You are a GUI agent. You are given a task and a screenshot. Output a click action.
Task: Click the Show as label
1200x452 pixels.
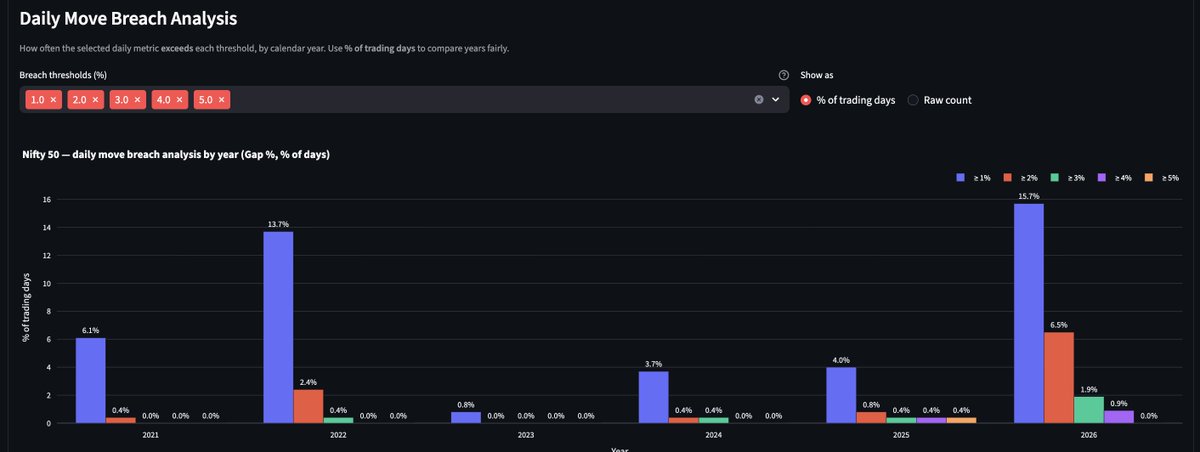click(x=818, y=75)
